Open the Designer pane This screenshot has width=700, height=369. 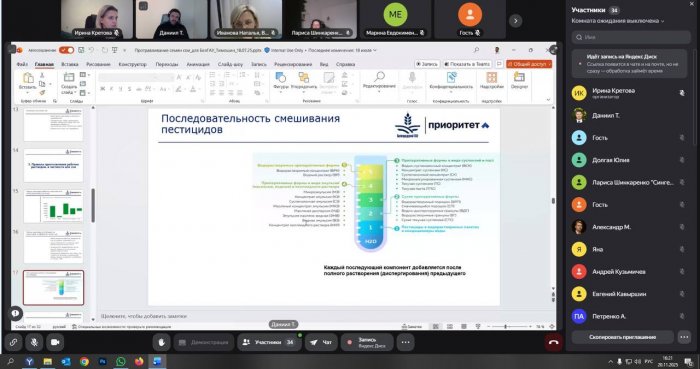(x=519, y=81)
